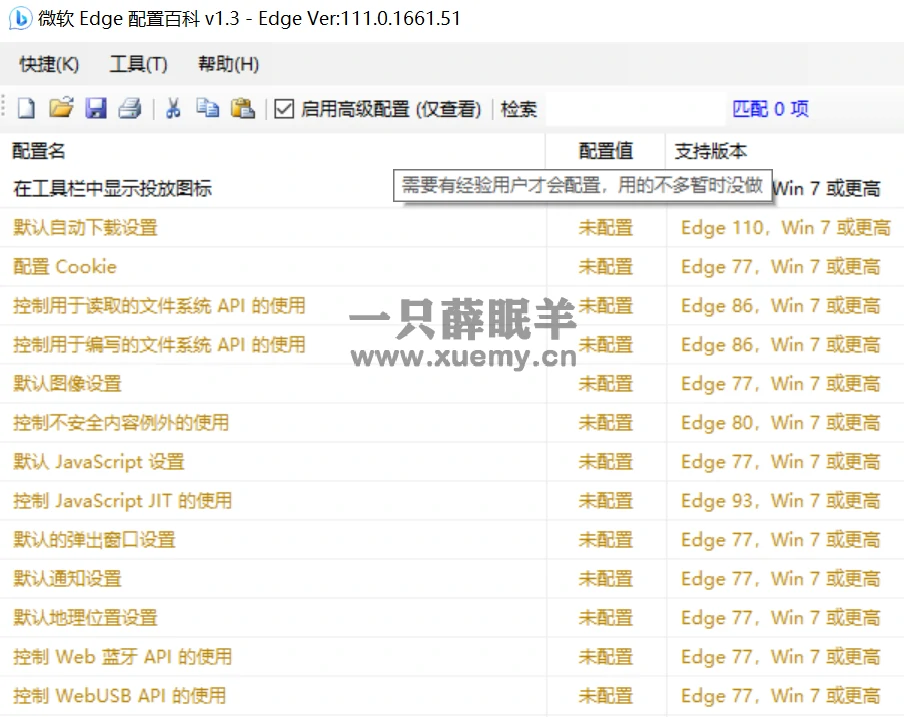Open the 快捷(K) menu
Image resolution: width=904 pixels, height=717 pixels.
click(x=49, y=64)
